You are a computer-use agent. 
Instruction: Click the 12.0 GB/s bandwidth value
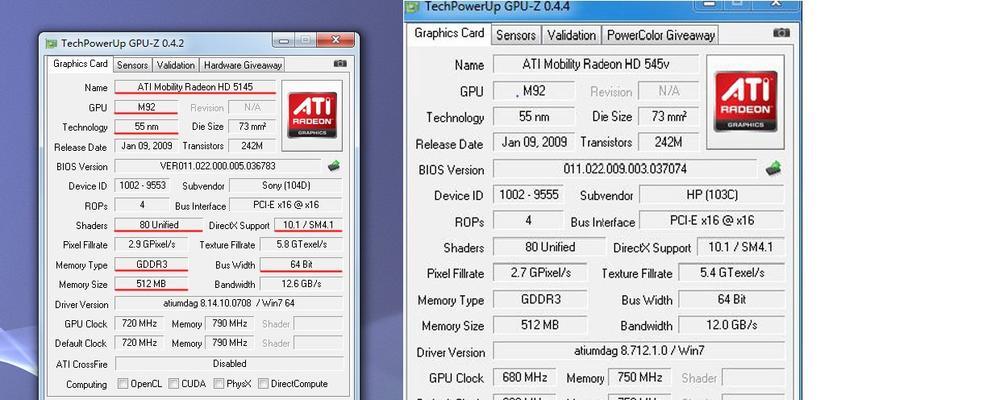pos(732,325)
